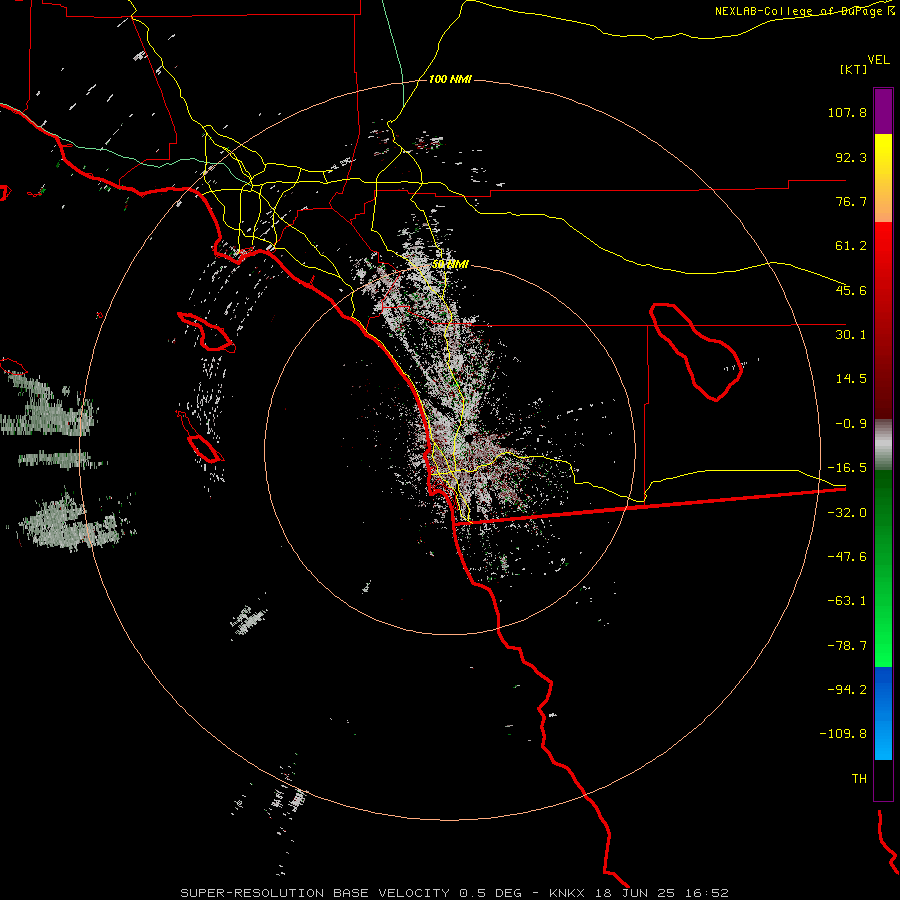Select the -63.1 velocity label
900x900 pixels.
(847, 601)
